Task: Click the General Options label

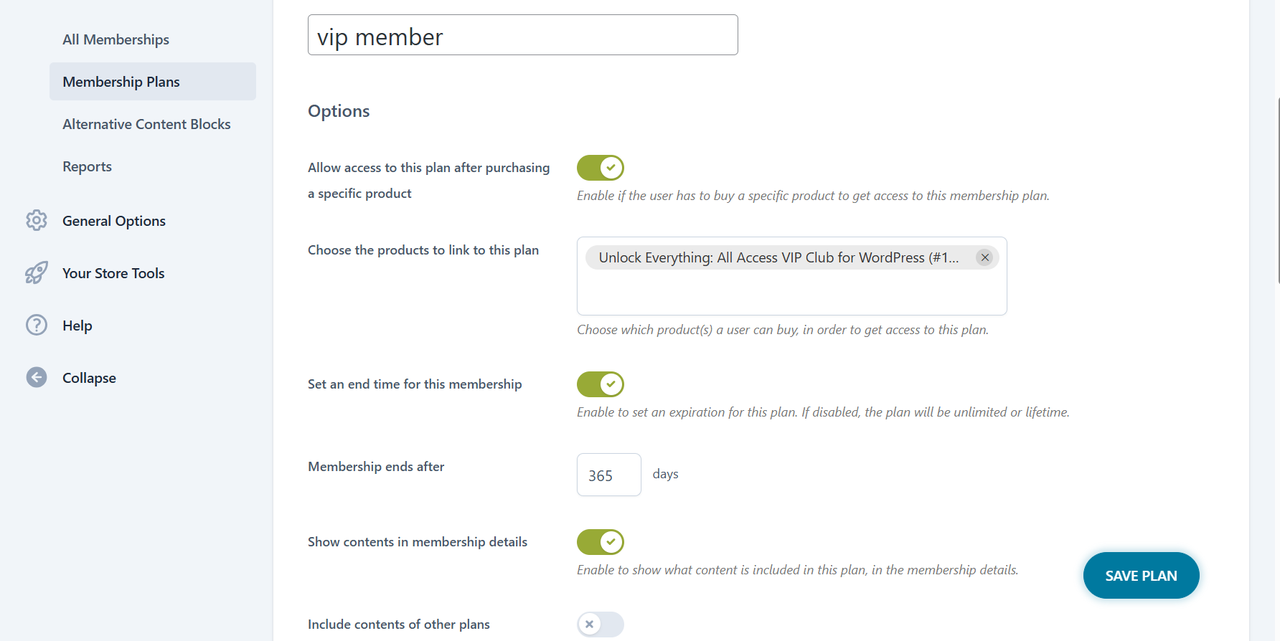Action: [114, 221]
